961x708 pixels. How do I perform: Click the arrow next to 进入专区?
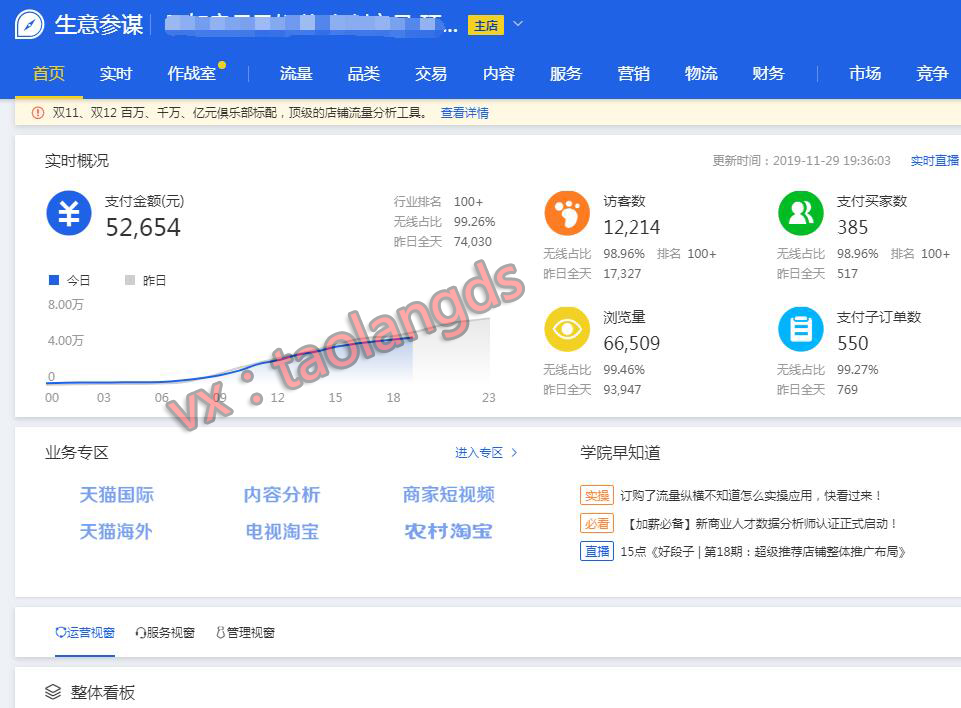coord(514,452)
